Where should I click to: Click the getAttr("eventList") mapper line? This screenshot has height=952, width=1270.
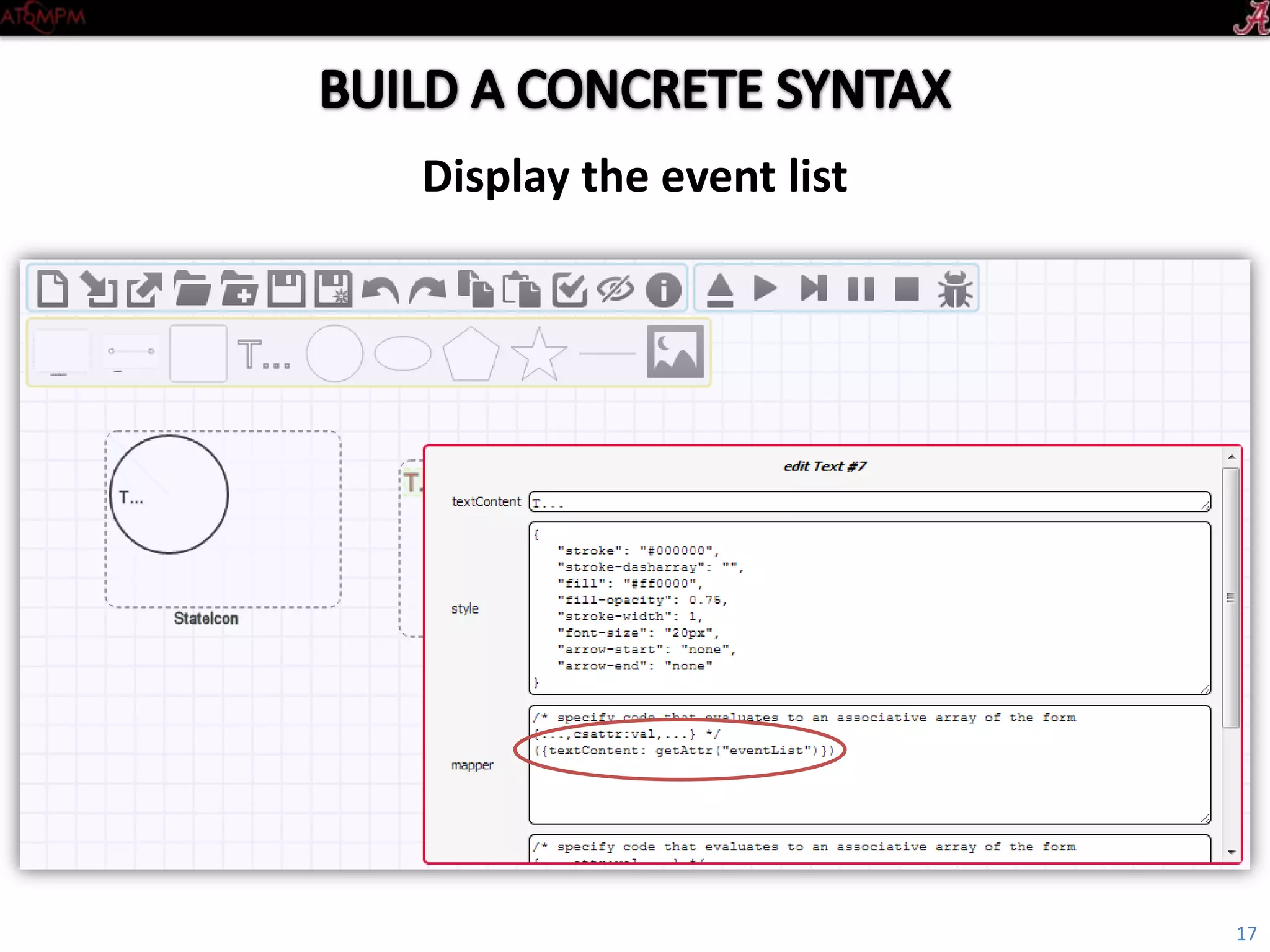(684, 751)
